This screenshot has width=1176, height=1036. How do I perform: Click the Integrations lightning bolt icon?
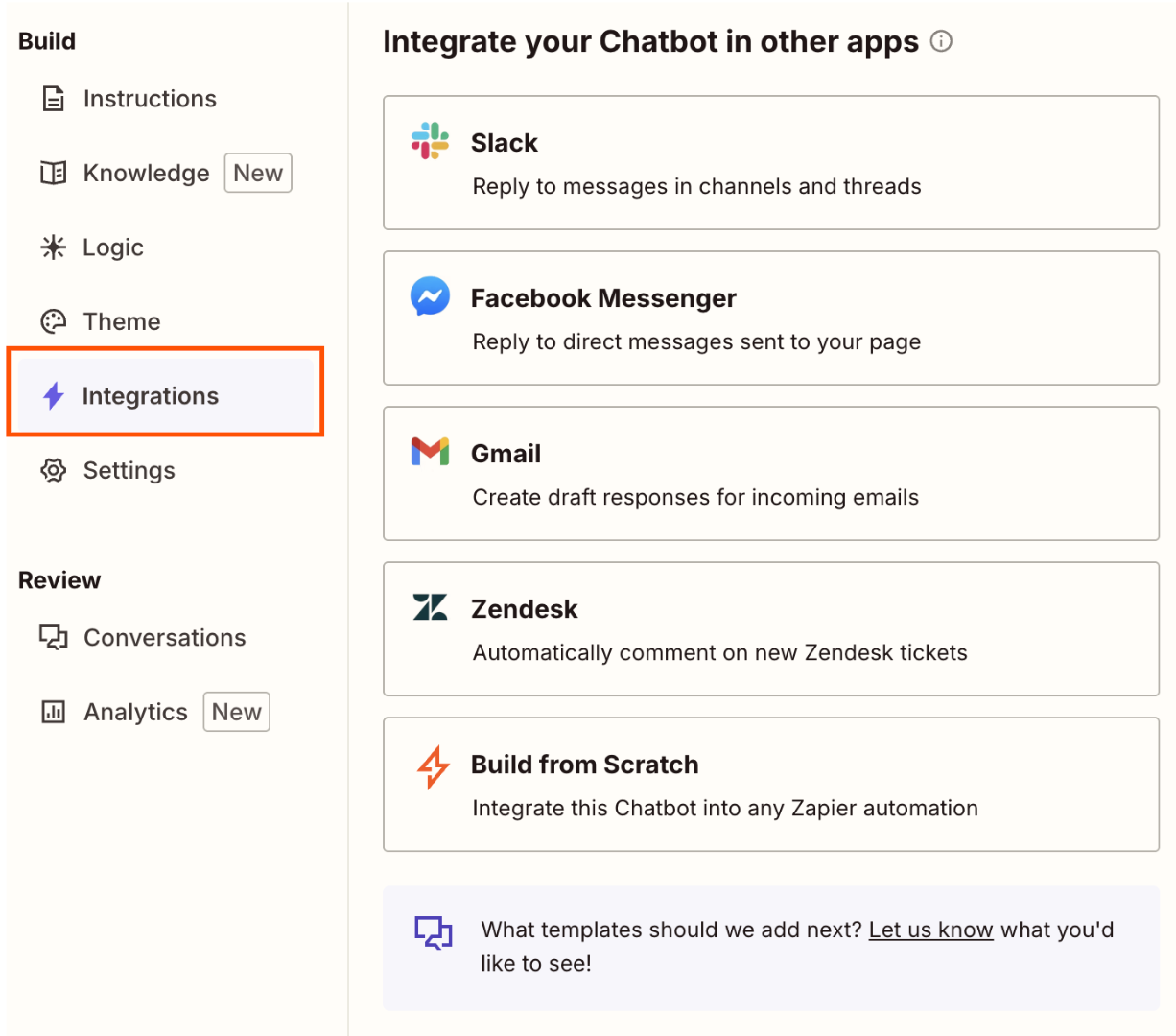(x=54, y=395)
